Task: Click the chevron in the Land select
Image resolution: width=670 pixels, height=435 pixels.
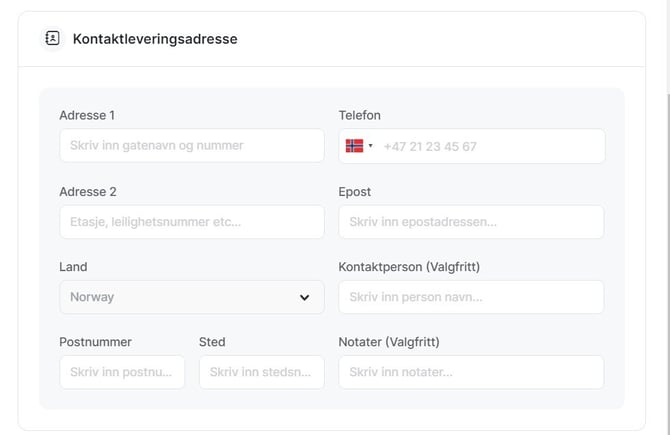Action: [304, 297]
